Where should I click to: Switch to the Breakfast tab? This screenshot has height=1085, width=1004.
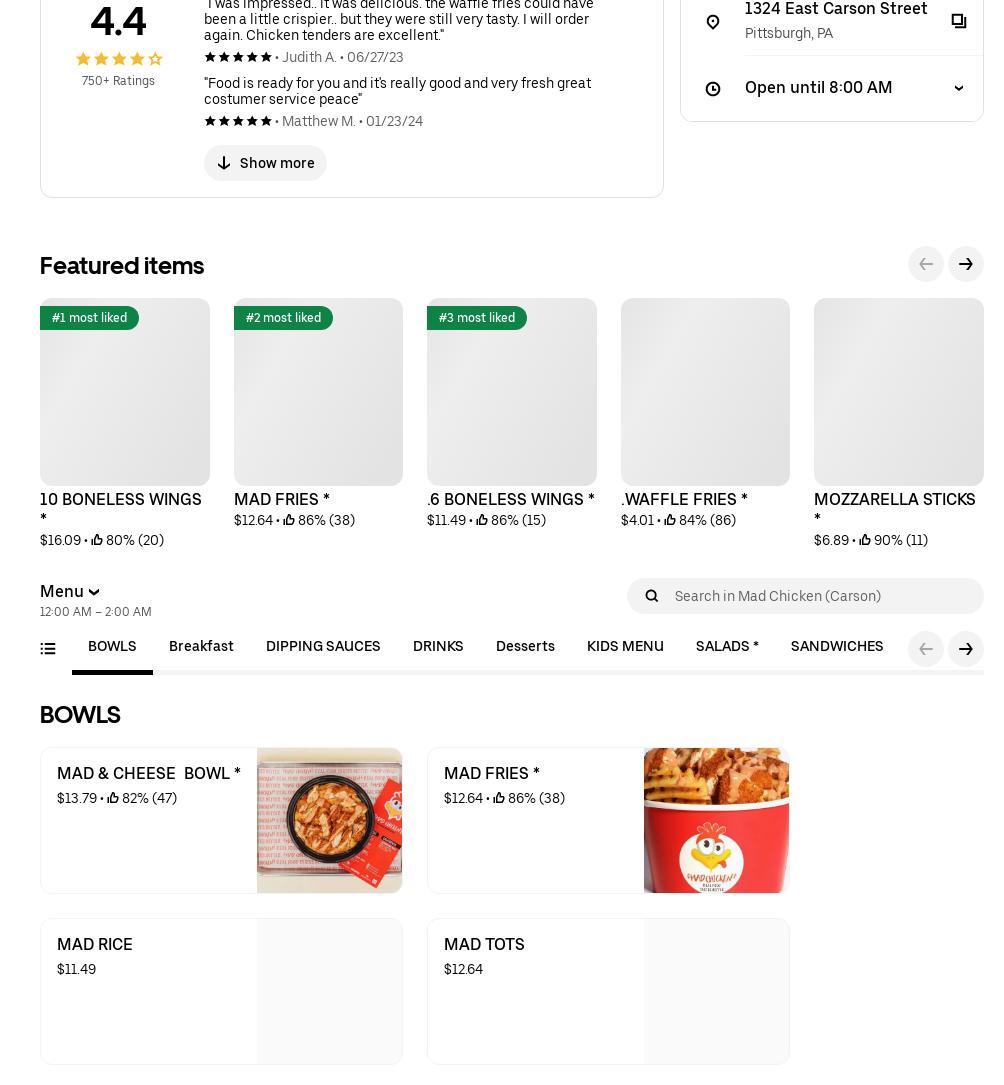point(201,647)
